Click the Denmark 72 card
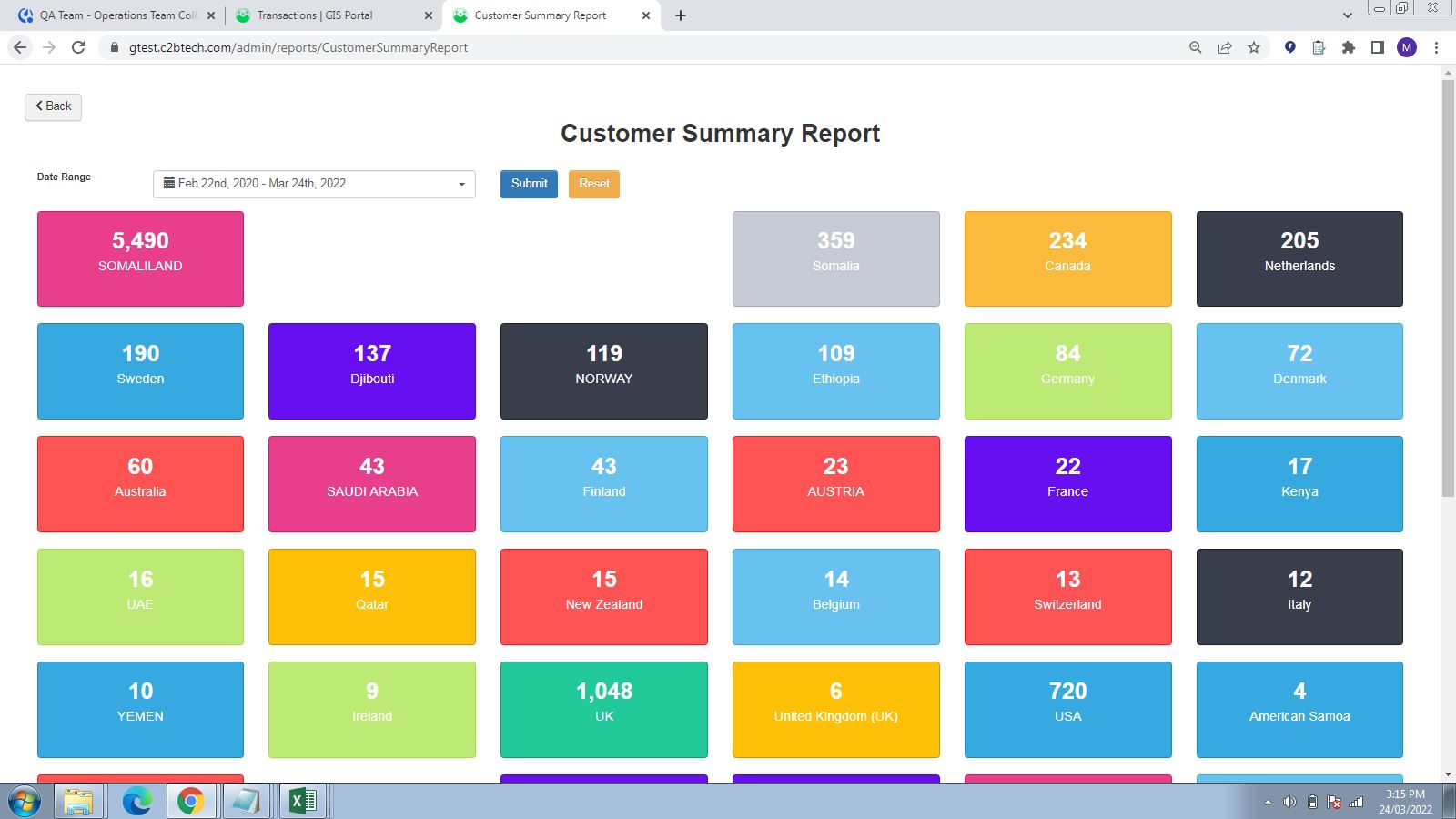The height and width of the screenshot is (819, 1456). [x=1299, y=371]
